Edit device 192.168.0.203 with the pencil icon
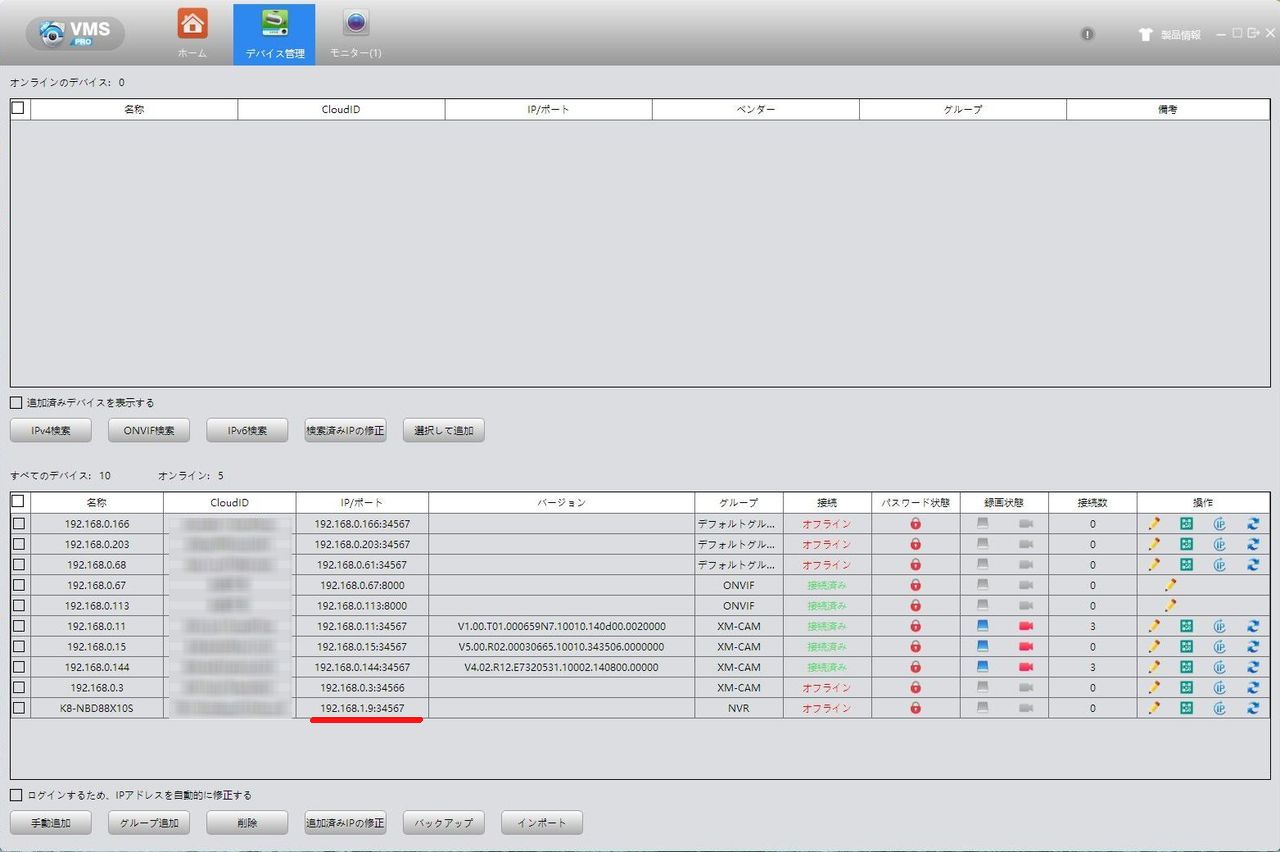Screen dimensions: 1280x852 [x=1154, y=544]
